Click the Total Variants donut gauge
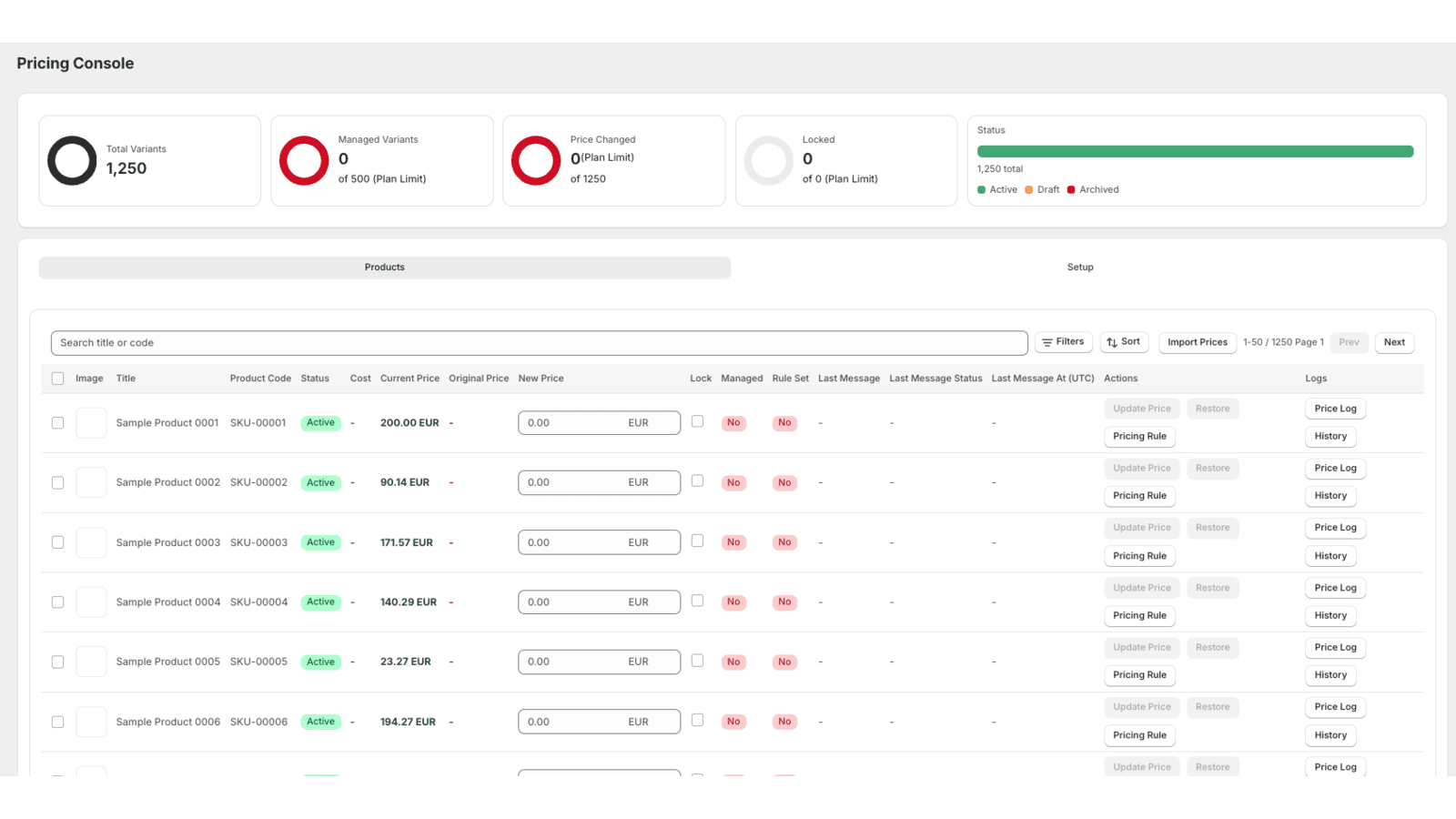 71,160
